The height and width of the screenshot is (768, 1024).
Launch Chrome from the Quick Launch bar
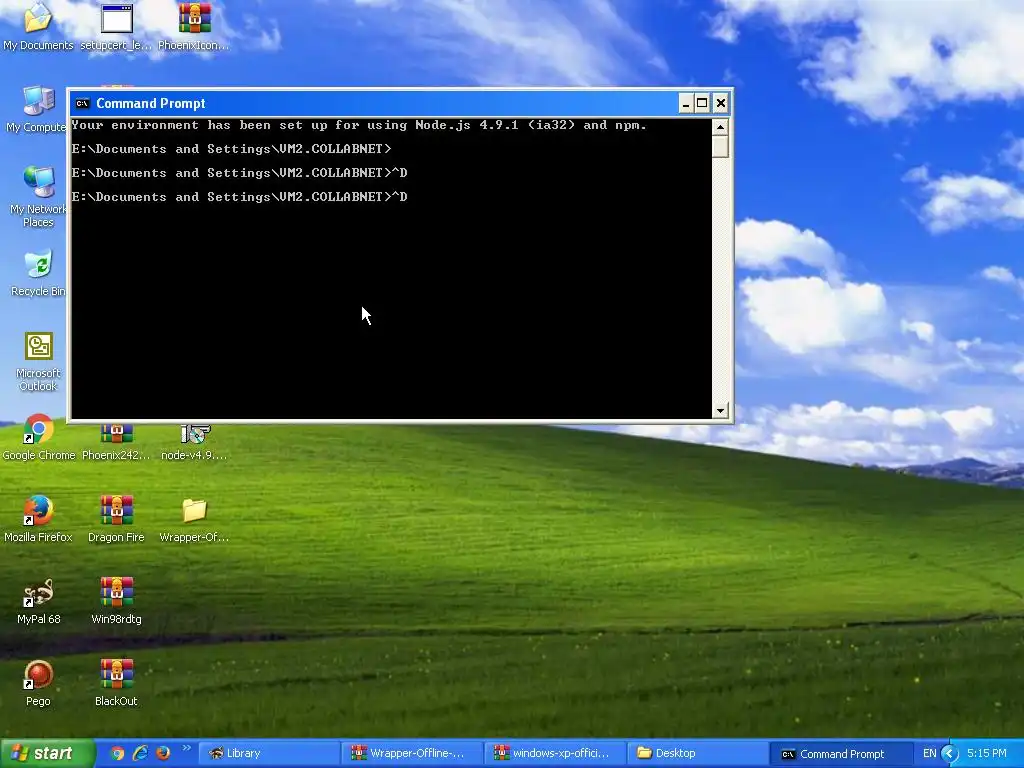tap(117, 753)
